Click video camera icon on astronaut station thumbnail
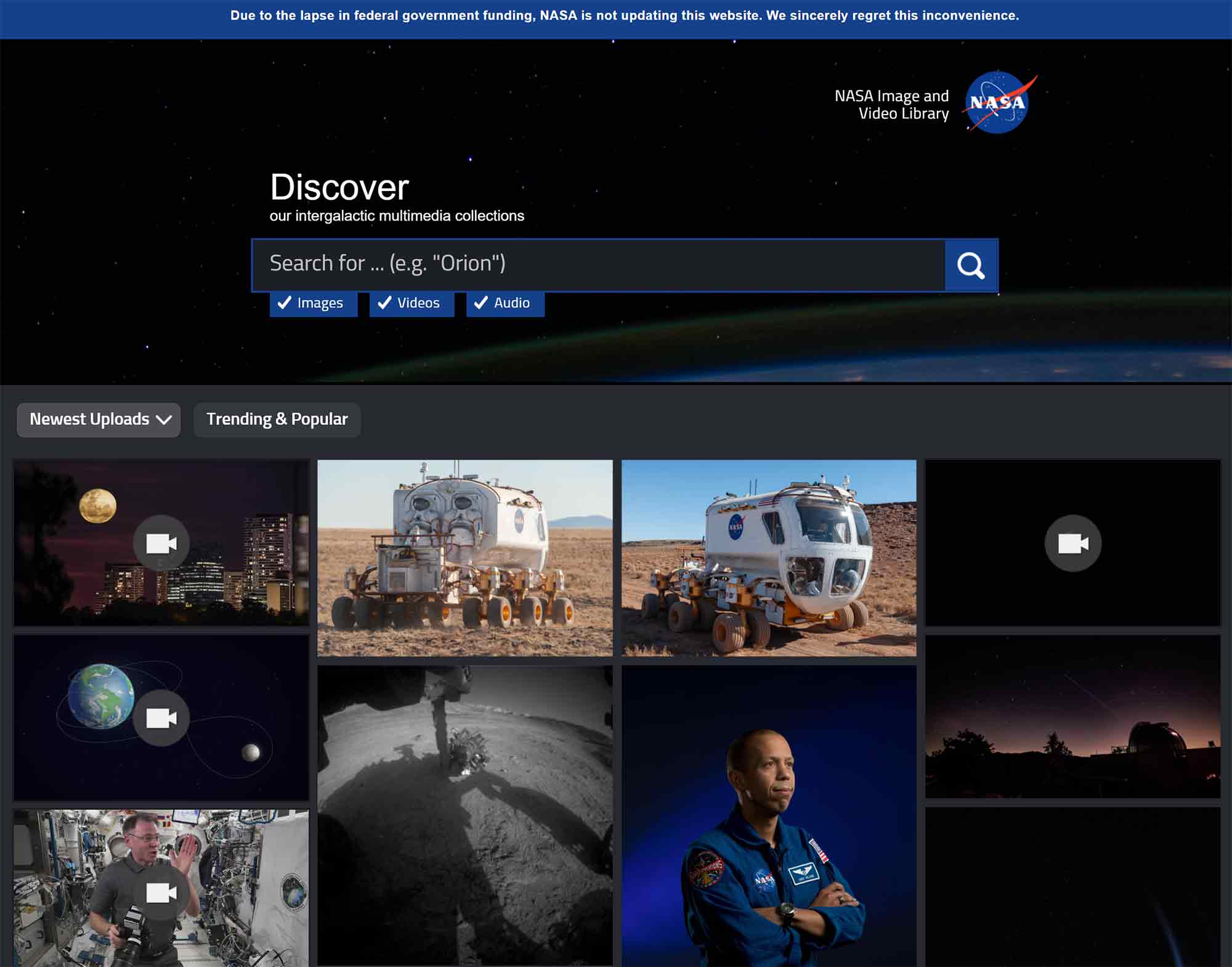This screenshot has width=1232, height=967. 161,892
